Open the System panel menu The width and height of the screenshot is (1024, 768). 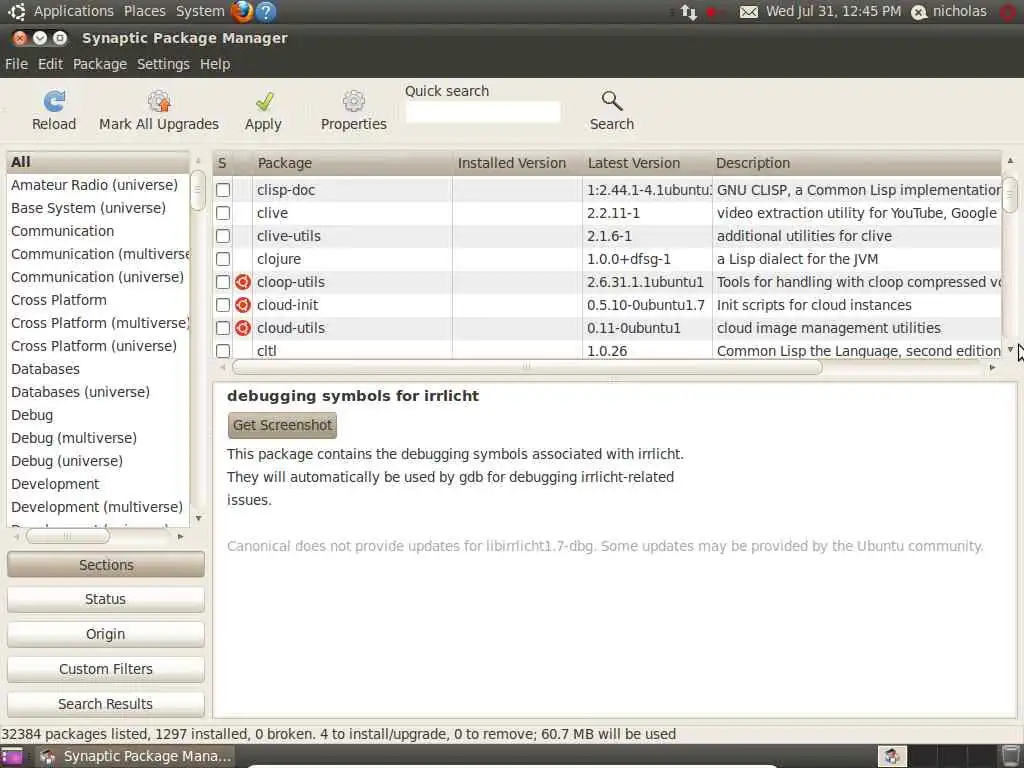point(200,11)
